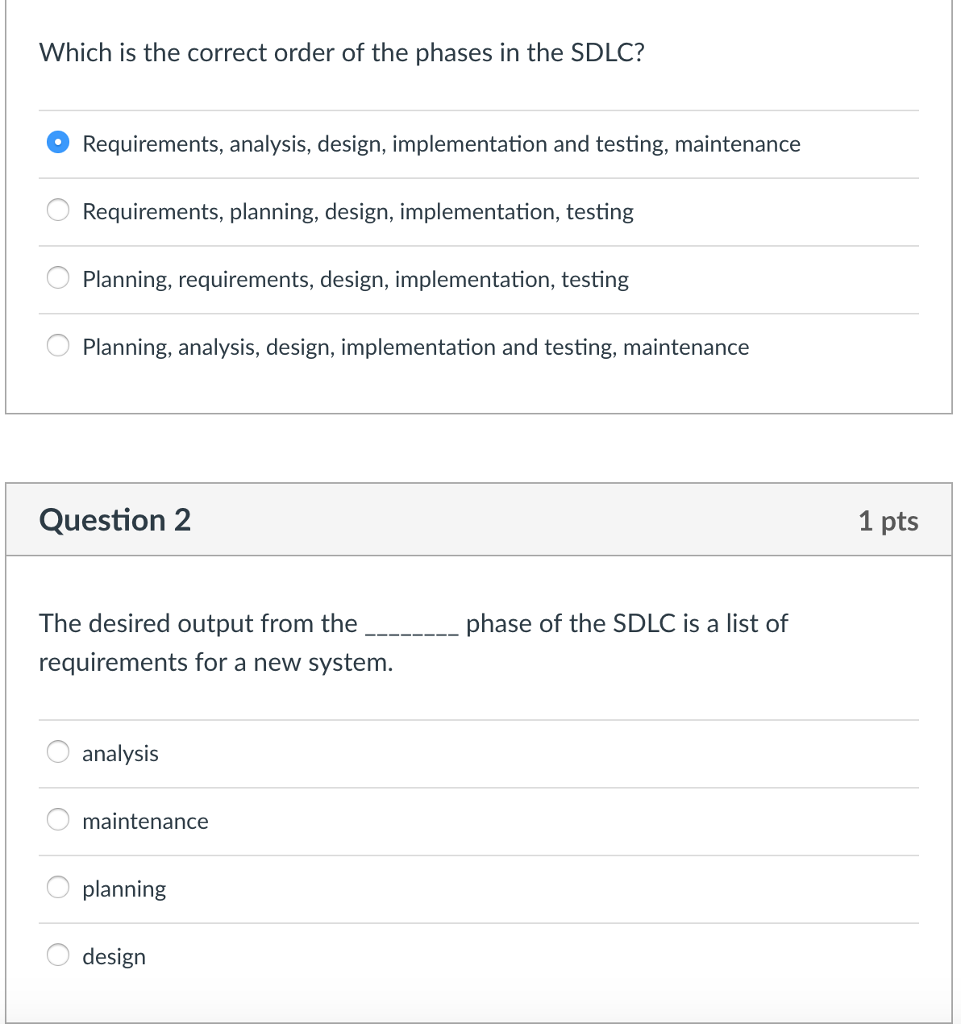This screenshot has height=1024, width=961.
Task: Click the "design" answer text label
Action: pos(113,956)
